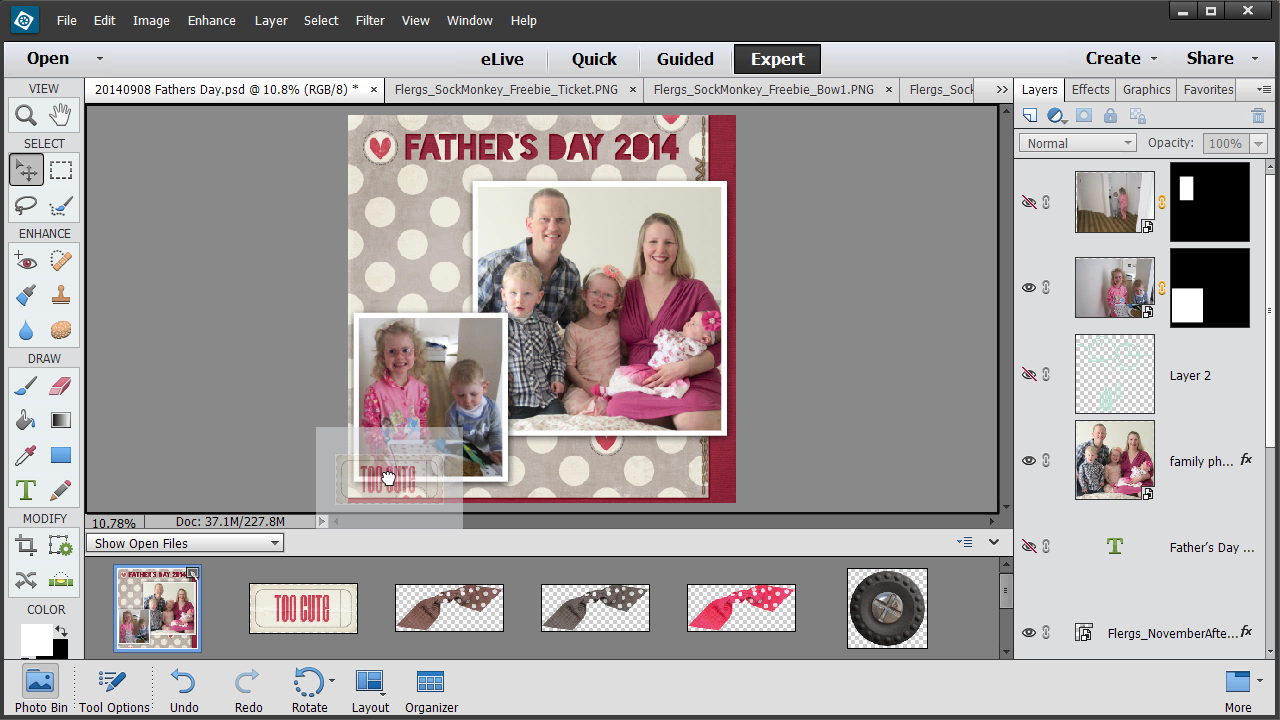This screenshot has height=720, width=1280.
Task: Select the Zoom tool
Action: coord(26,114)
